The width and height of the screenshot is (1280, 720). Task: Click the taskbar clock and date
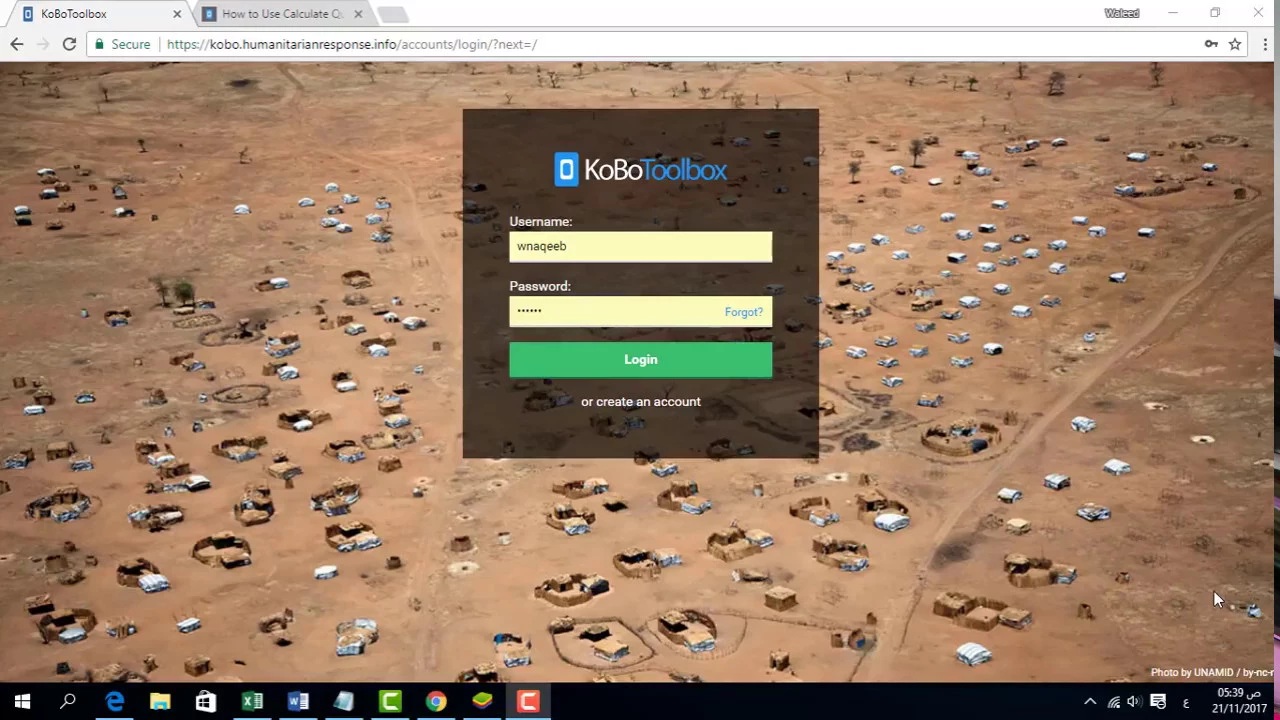pos(1239,701)
